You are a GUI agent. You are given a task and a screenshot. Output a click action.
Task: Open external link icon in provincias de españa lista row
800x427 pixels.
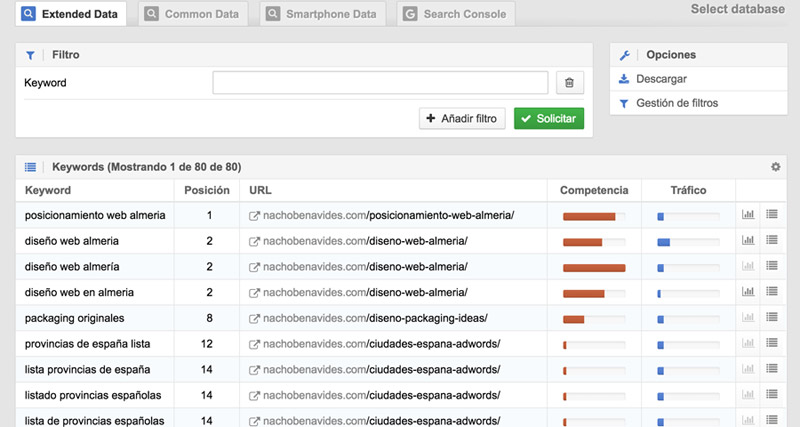(x=254, y=344)
